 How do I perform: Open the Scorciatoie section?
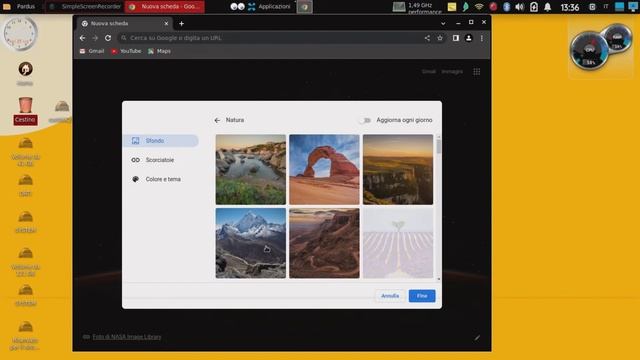[x=160, y=160]
